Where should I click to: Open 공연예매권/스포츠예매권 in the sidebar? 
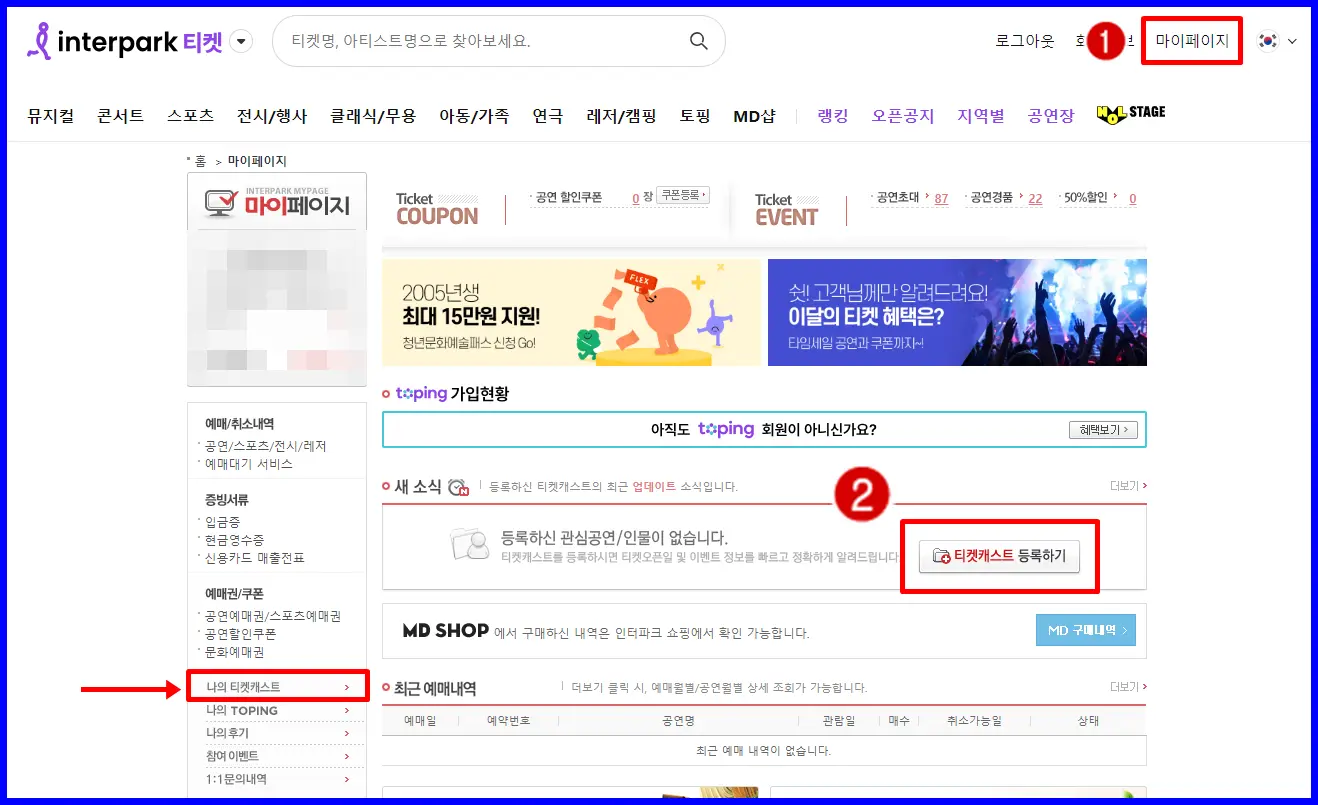[272, 616]
